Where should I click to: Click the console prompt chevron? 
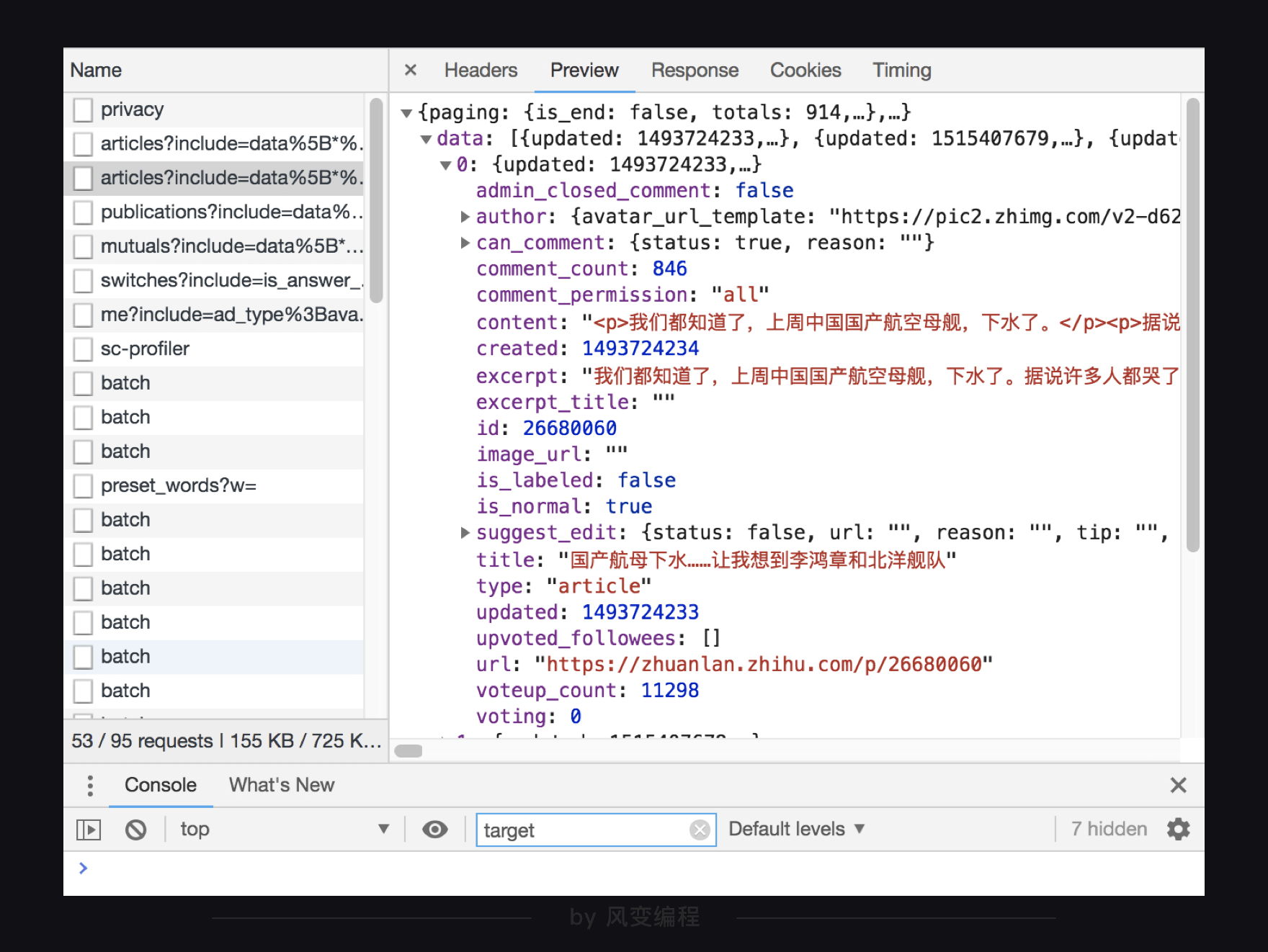click(x=83, y=868)
